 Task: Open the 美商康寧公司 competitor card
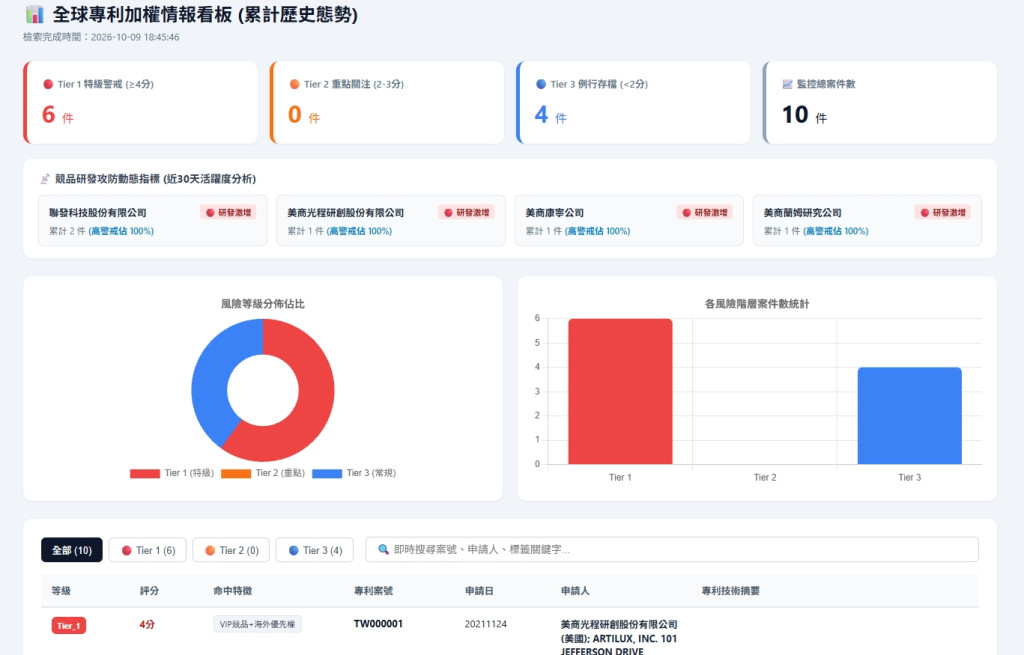coord(629,221)
